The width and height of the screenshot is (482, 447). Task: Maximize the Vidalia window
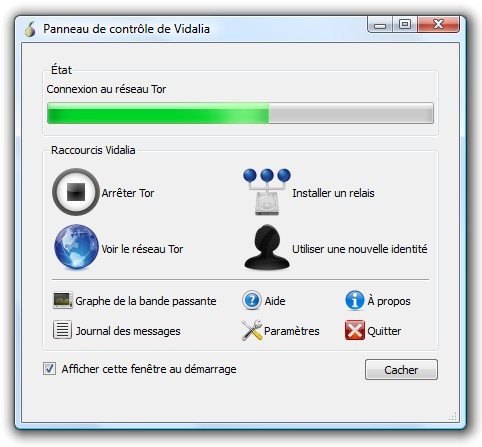tap(405, 25)
